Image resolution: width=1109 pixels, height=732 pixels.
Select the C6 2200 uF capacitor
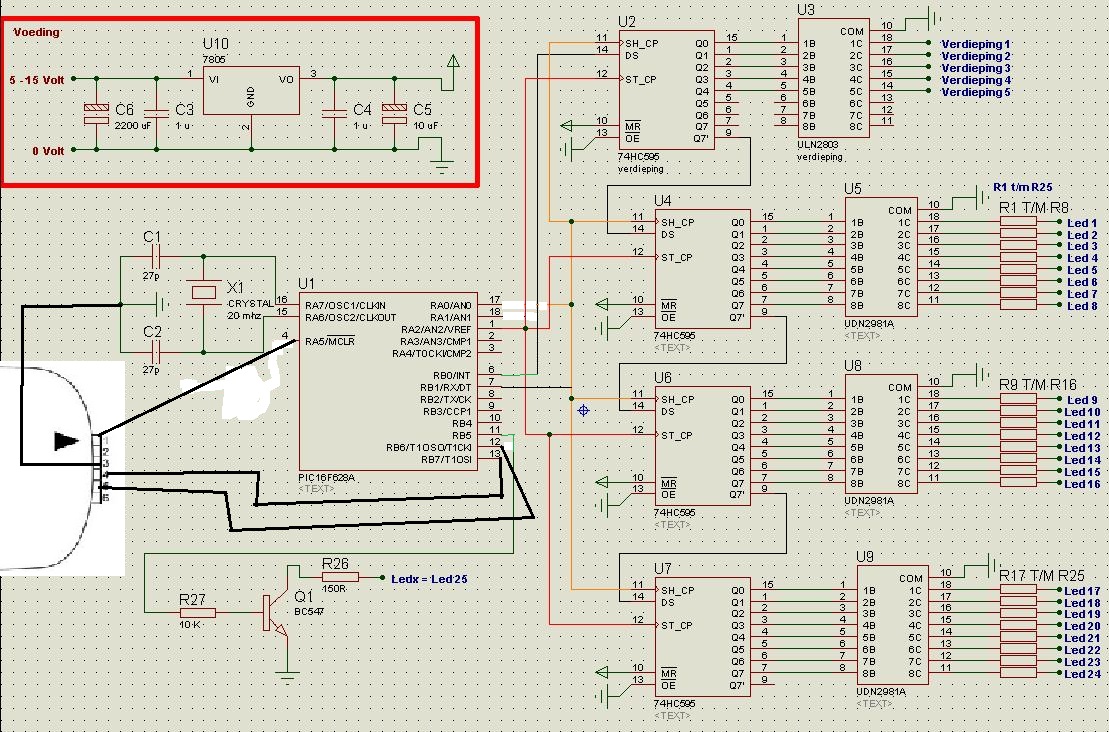click(96, 113)
